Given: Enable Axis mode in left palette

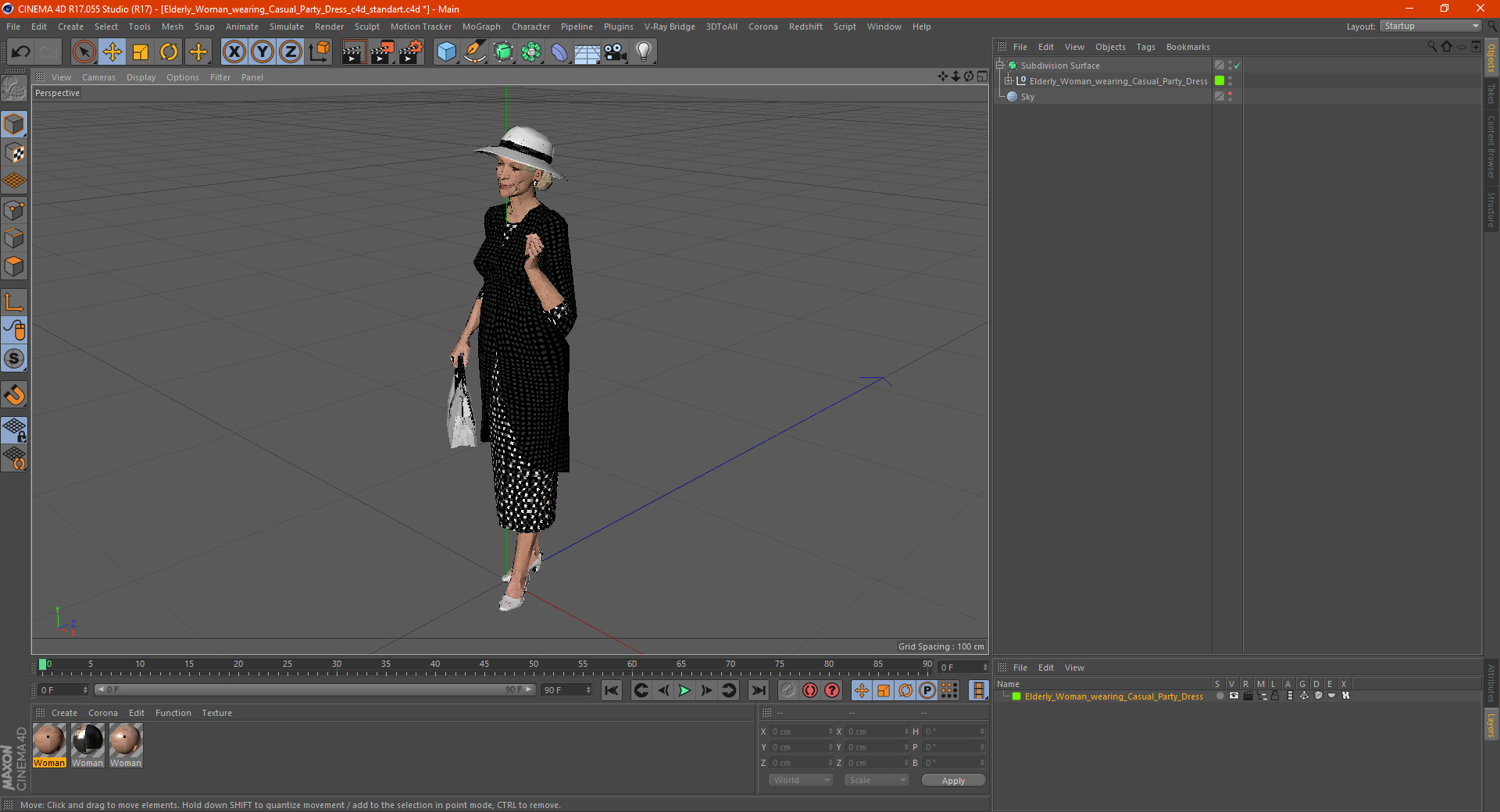Looking at the screenshot, I should pos(14,302).
